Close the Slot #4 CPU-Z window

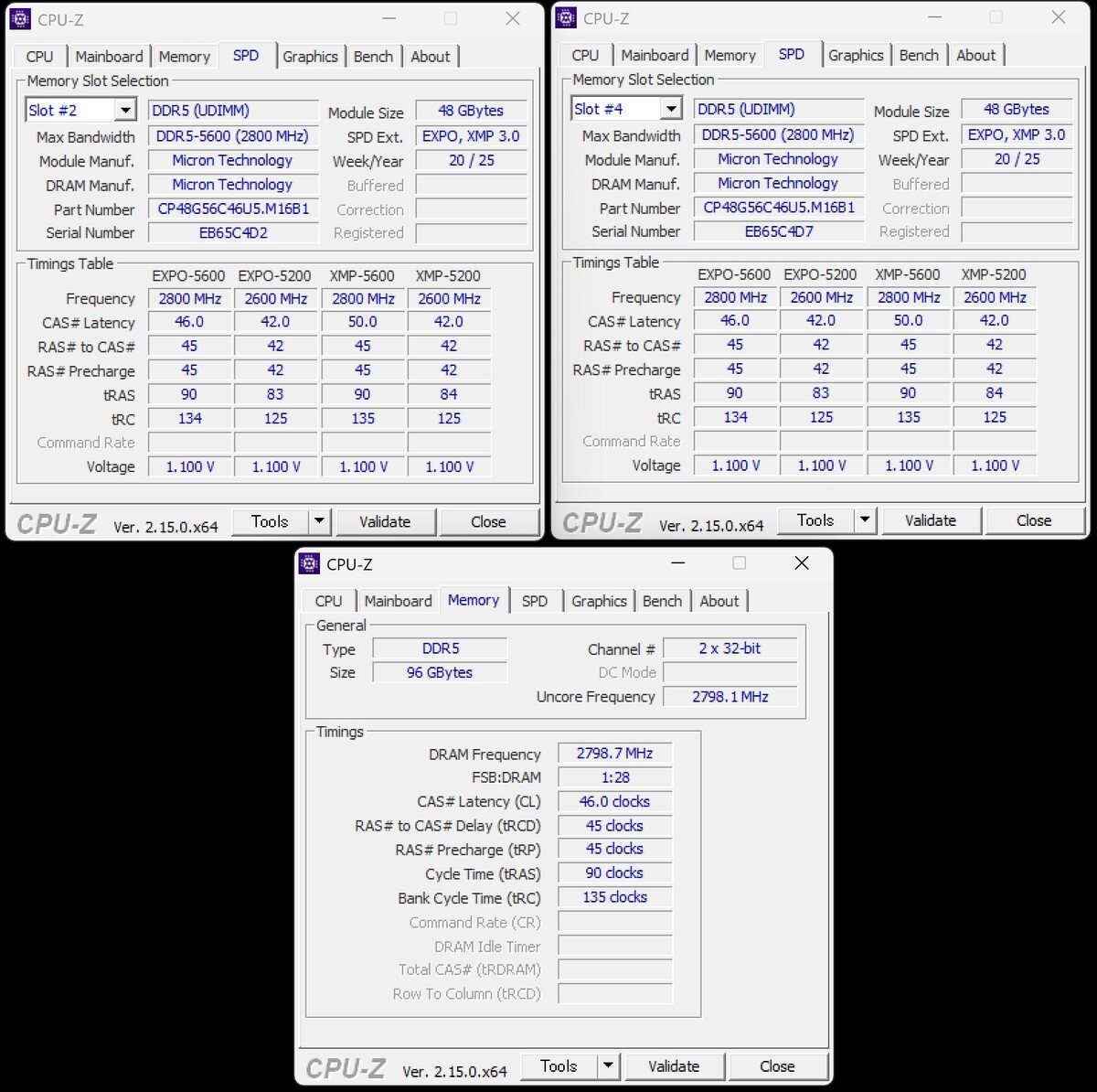pyautogui.click(x=1059, y=18)
